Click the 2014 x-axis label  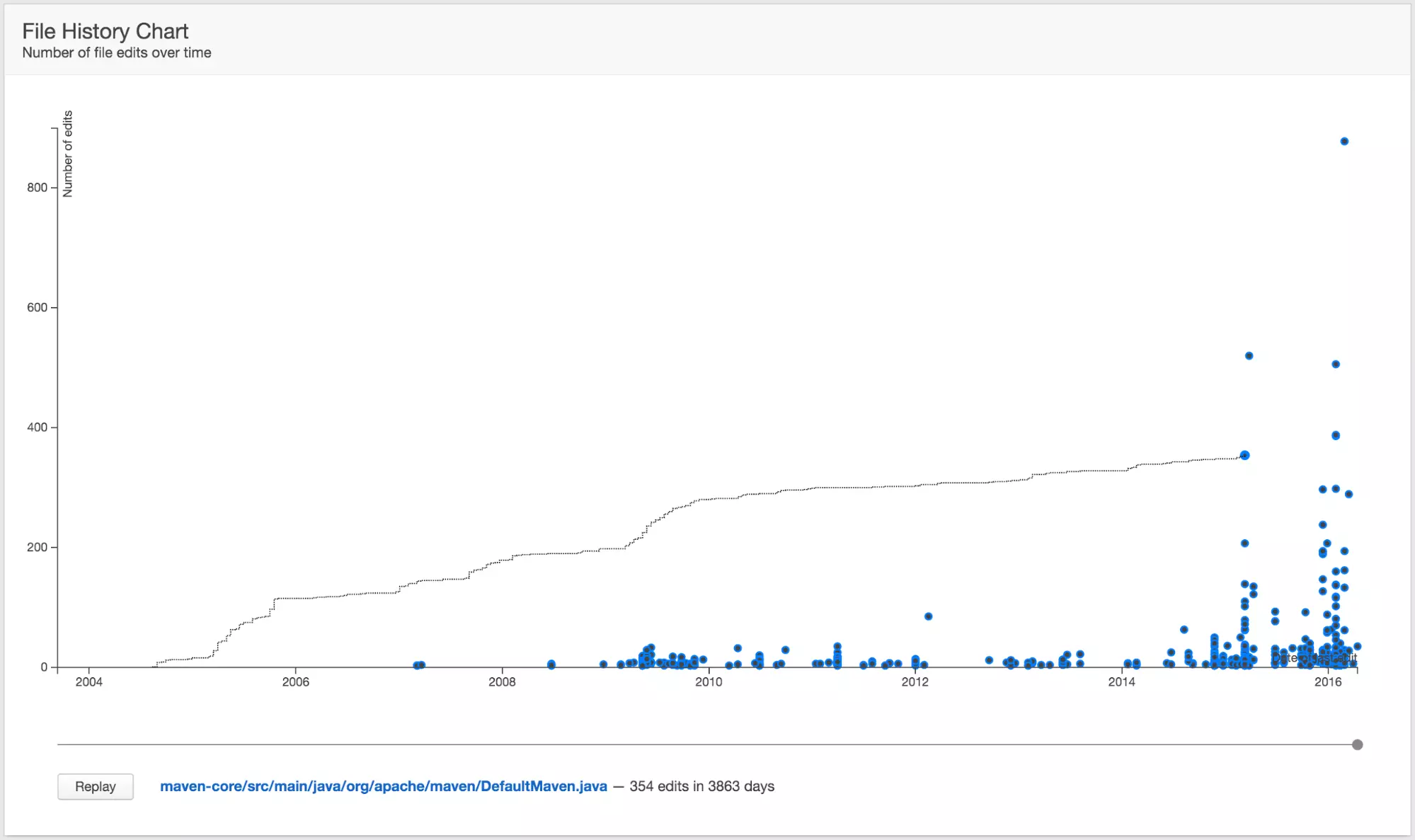click(x=1121, y=682)
